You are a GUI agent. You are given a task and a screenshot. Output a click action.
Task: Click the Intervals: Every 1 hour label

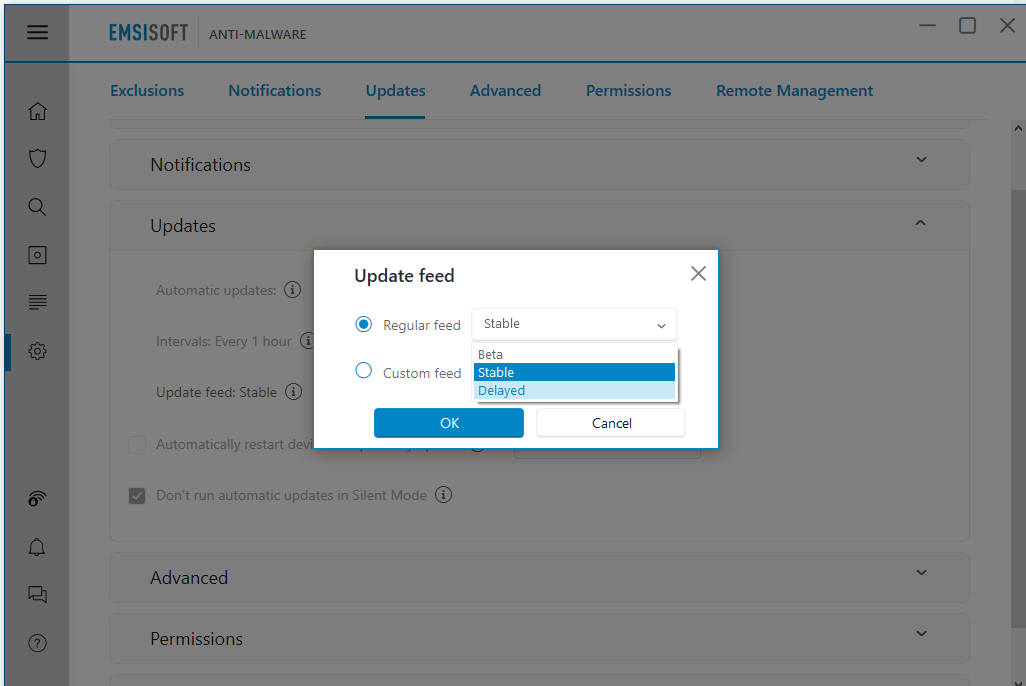tap(224, 341)
